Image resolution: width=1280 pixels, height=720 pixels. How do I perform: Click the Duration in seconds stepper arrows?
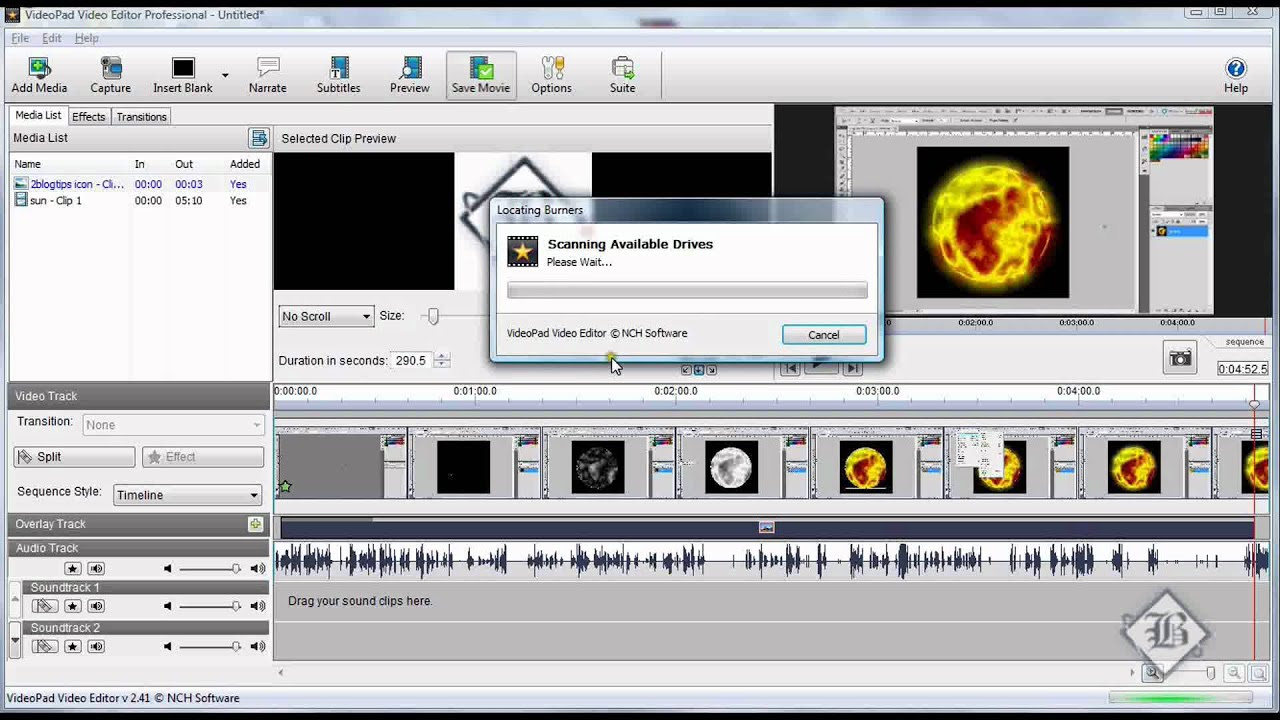pos(441,360)
